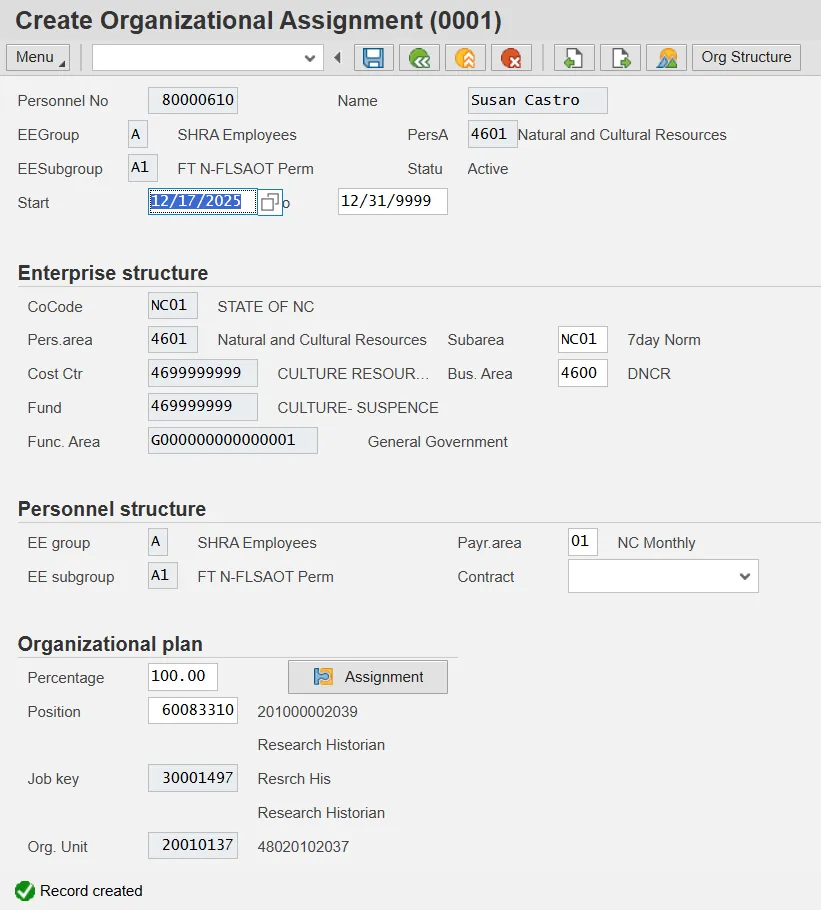This screenshot has width=821, height=910.
Task: Click the CULTURE- SUSPENCE text
Action: [358, 408]
